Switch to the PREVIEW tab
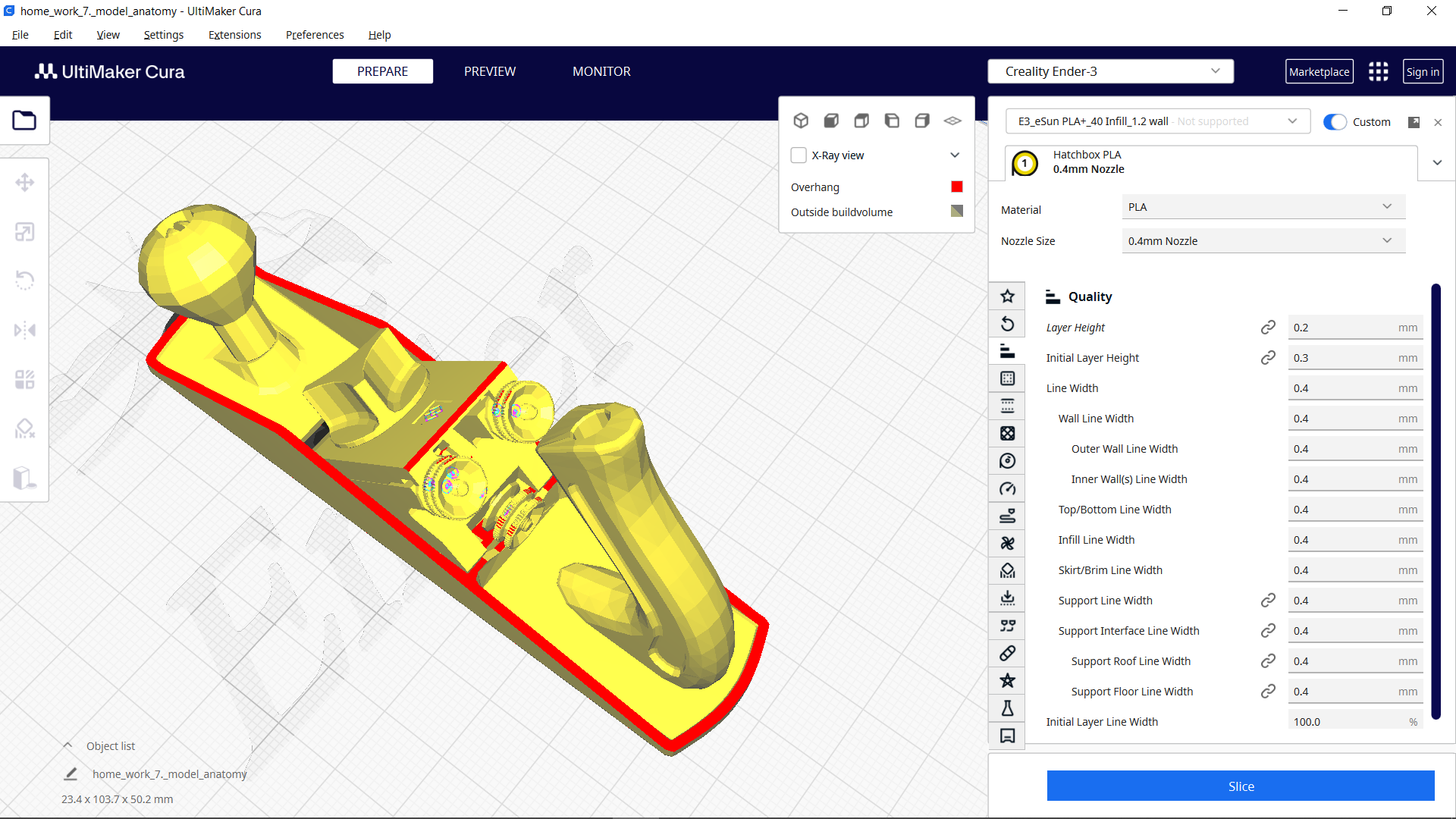 tap(489, 71)
